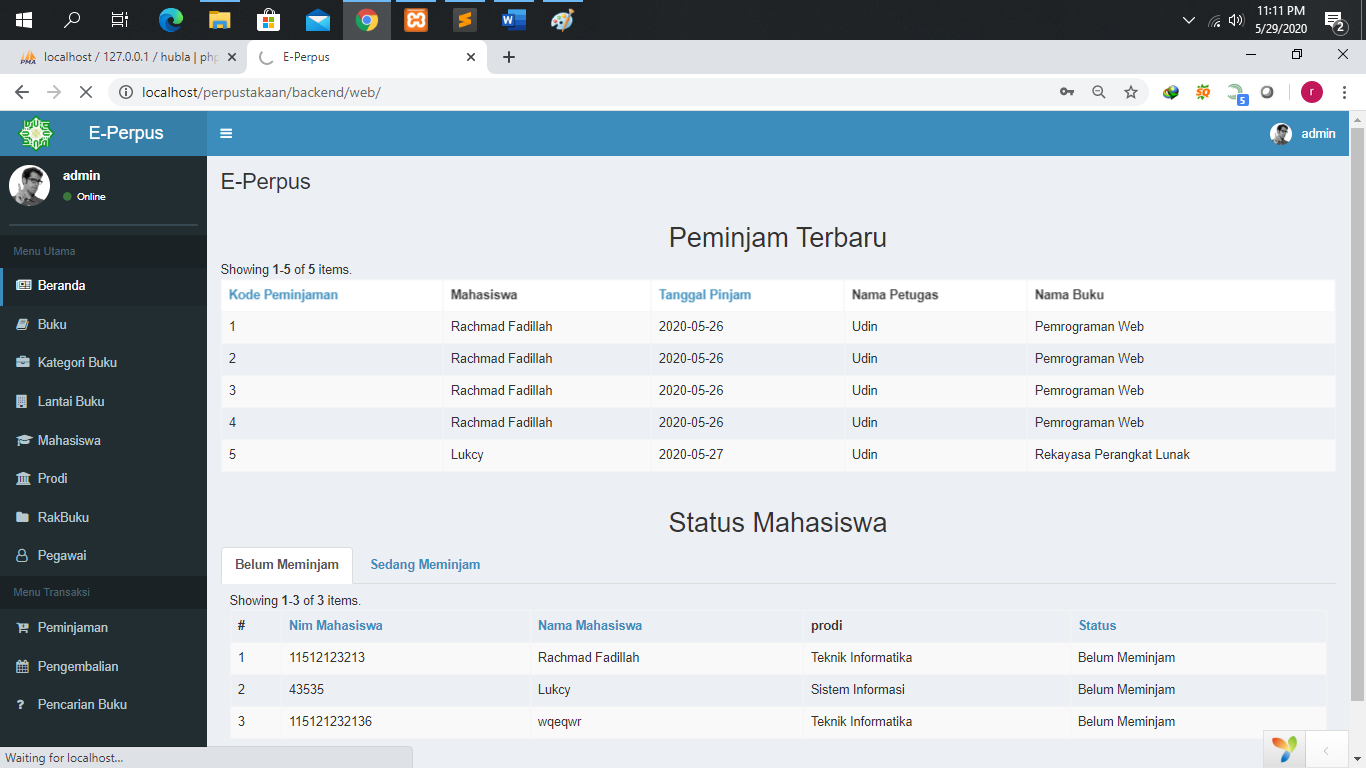
Task: Toggle the sidebar with the hamburger icon
Action: pyautogui.click(x=226, y=132)
